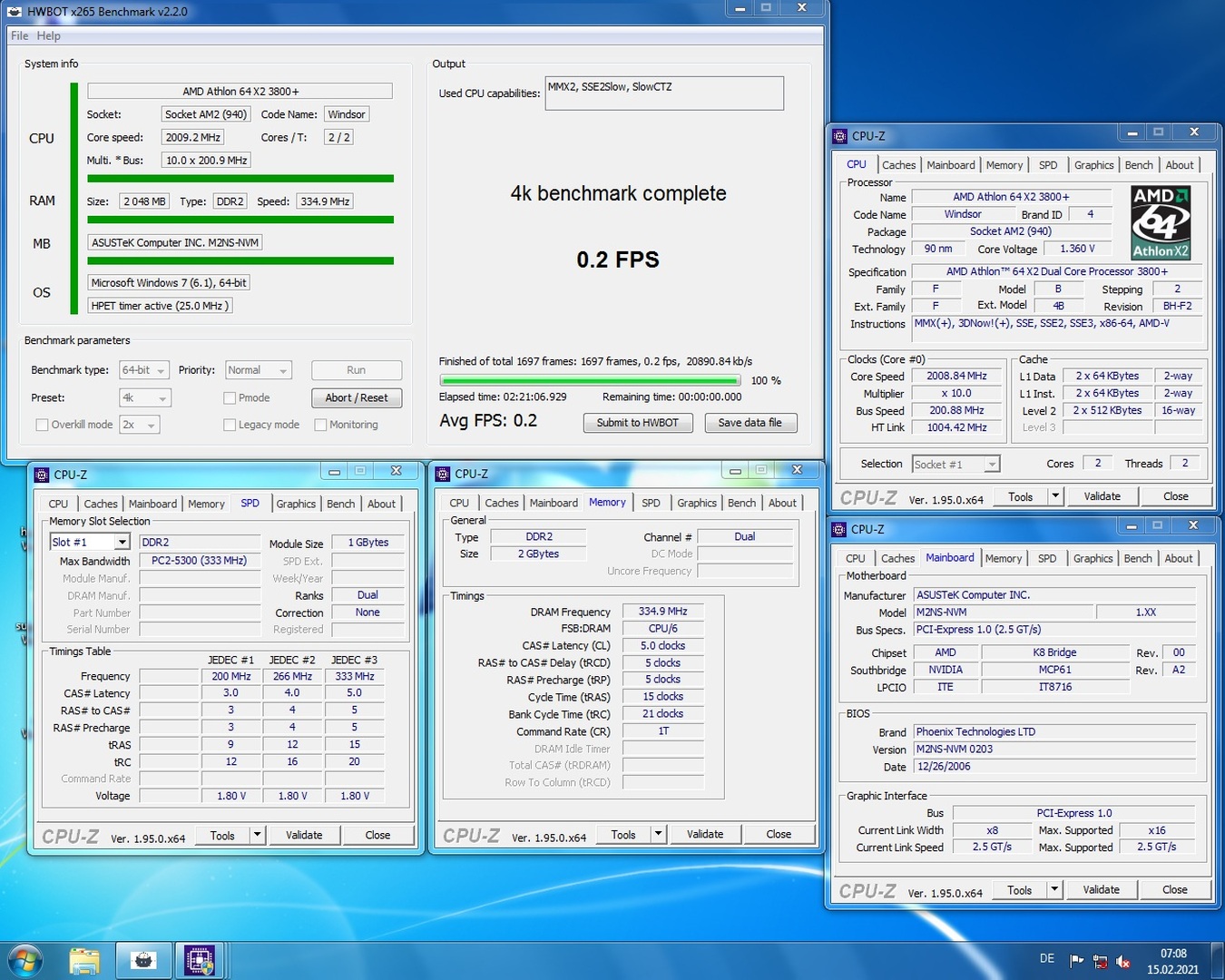Click Close in the Memory window

click(x=779, y=834)
